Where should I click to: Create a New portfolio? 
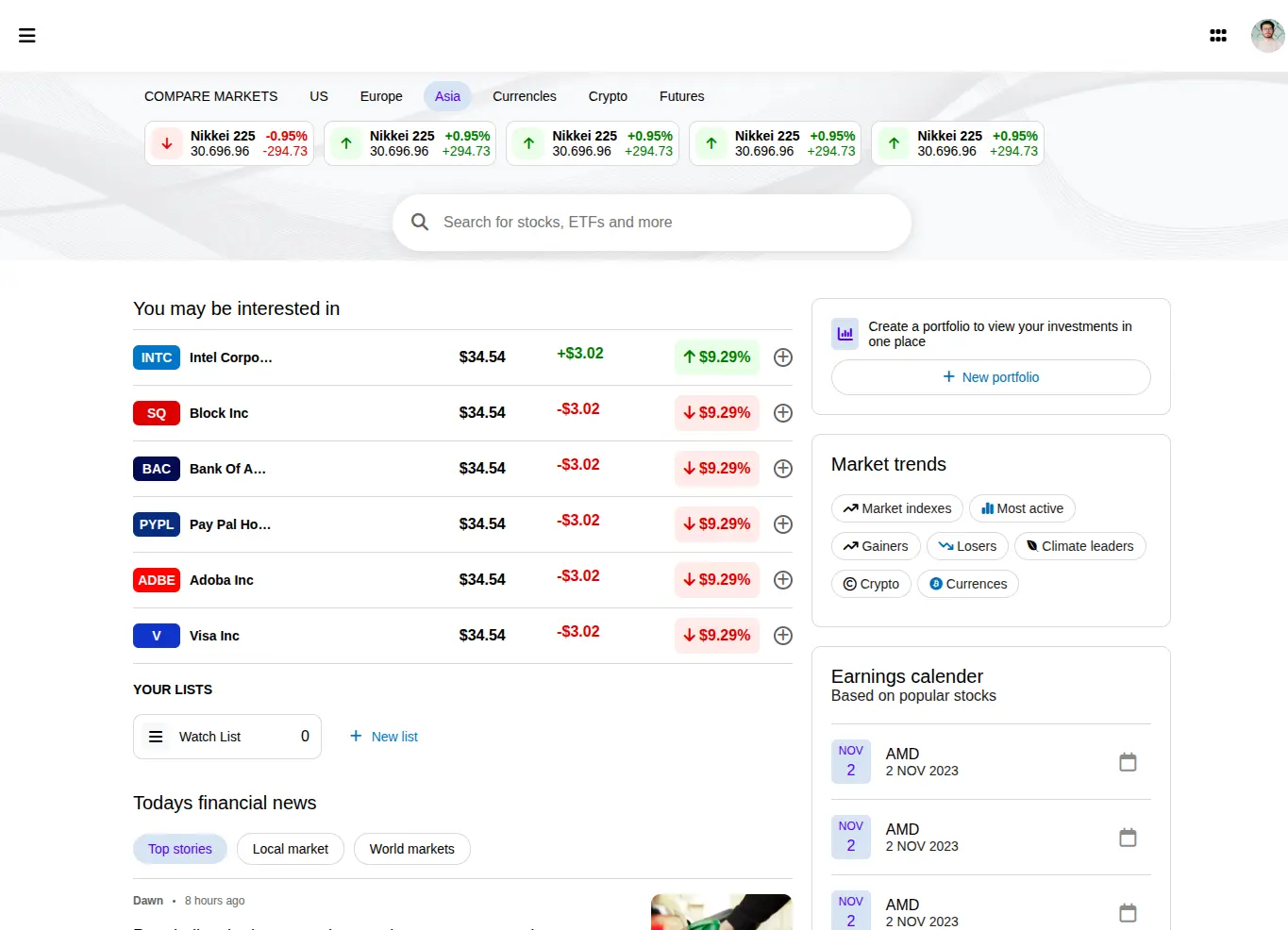pos(991,376)
